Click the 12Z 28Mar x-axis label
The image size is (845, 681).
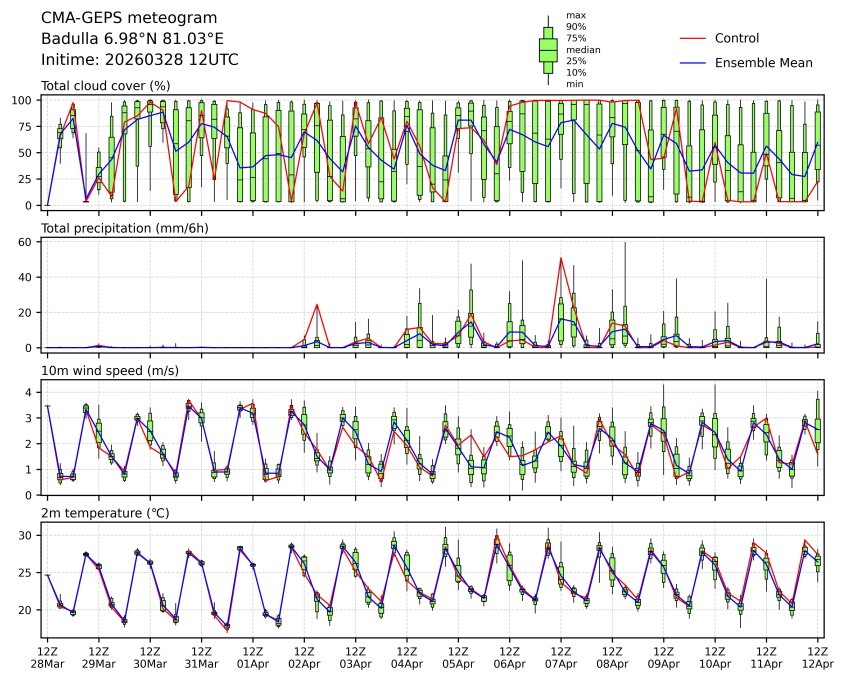pyautogui.click(x=47, y=657)
